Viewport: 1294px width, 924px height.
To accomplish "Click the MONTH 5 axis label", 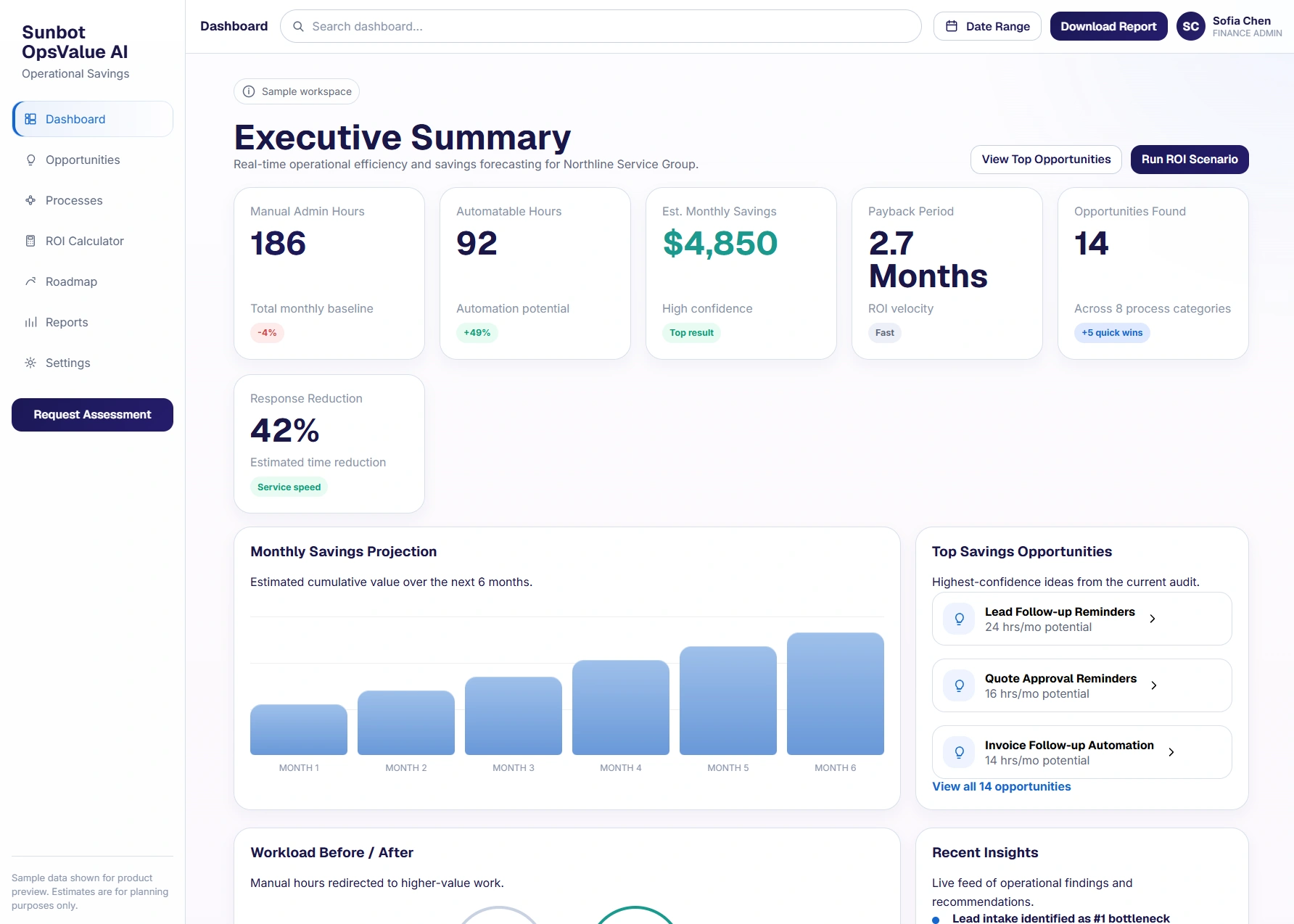I will click(x=728, y=768).
